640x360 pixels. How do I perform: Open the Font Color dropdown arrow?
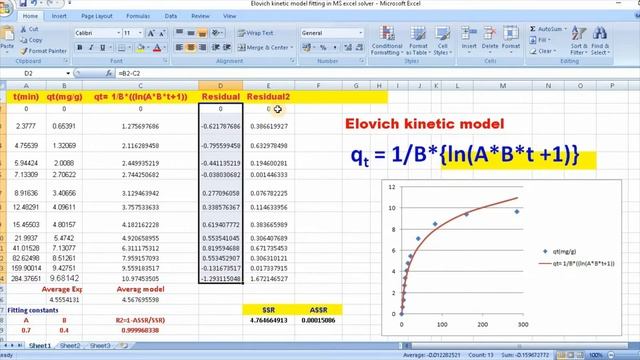(x=164, y=48)
